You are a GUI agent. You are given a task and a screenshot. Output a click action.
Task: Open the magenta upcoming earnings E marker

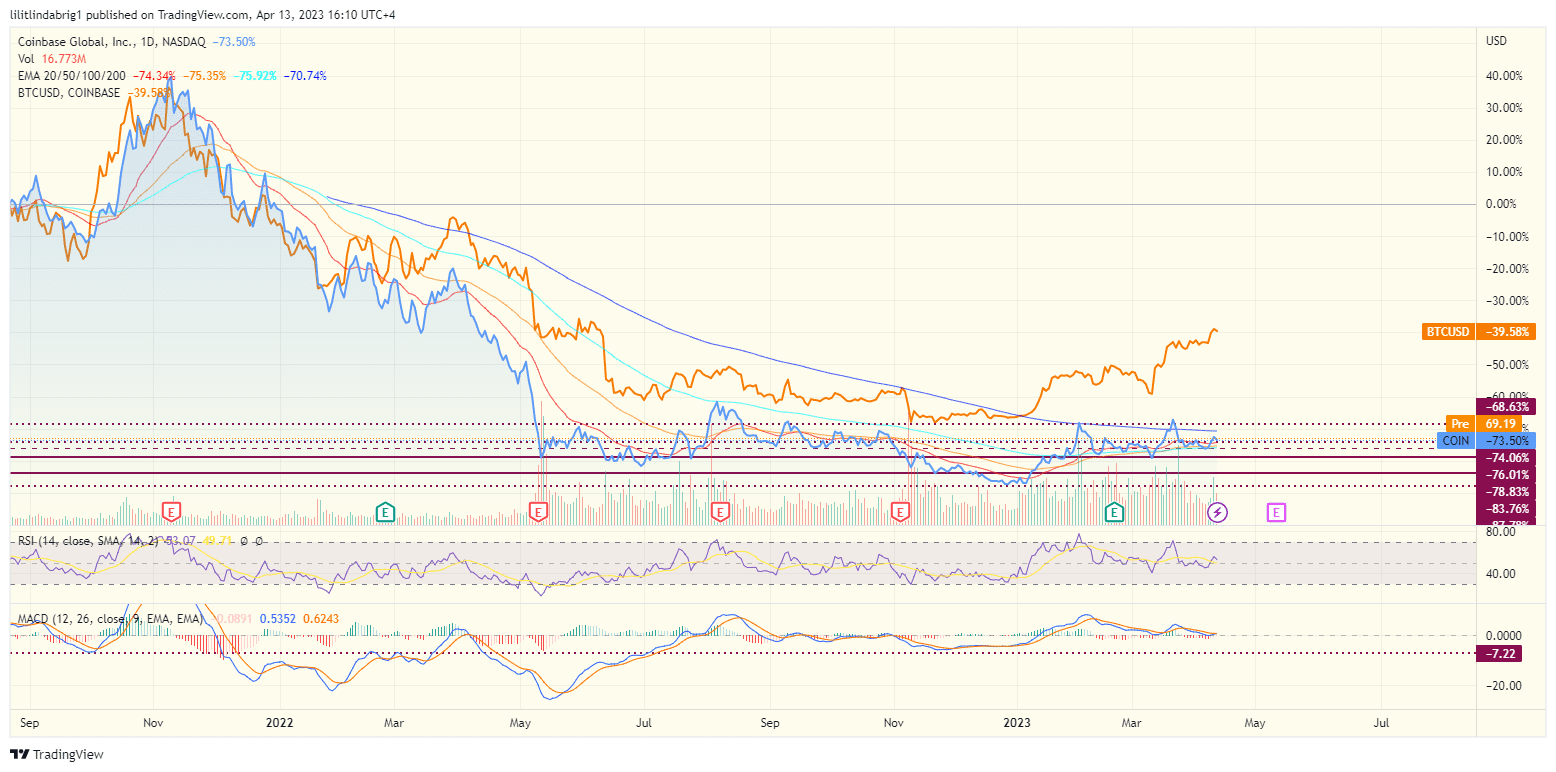[1276, 512]
